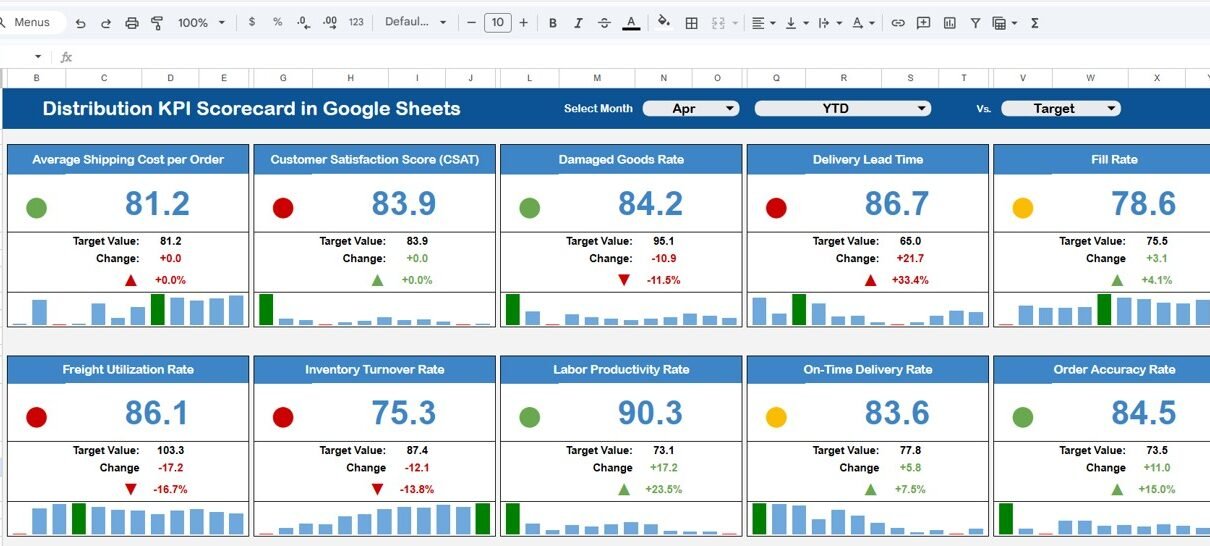Expand the YTD dropdown
The height and width of the screenshot is (546, 1210).
[x=842, y=108]
